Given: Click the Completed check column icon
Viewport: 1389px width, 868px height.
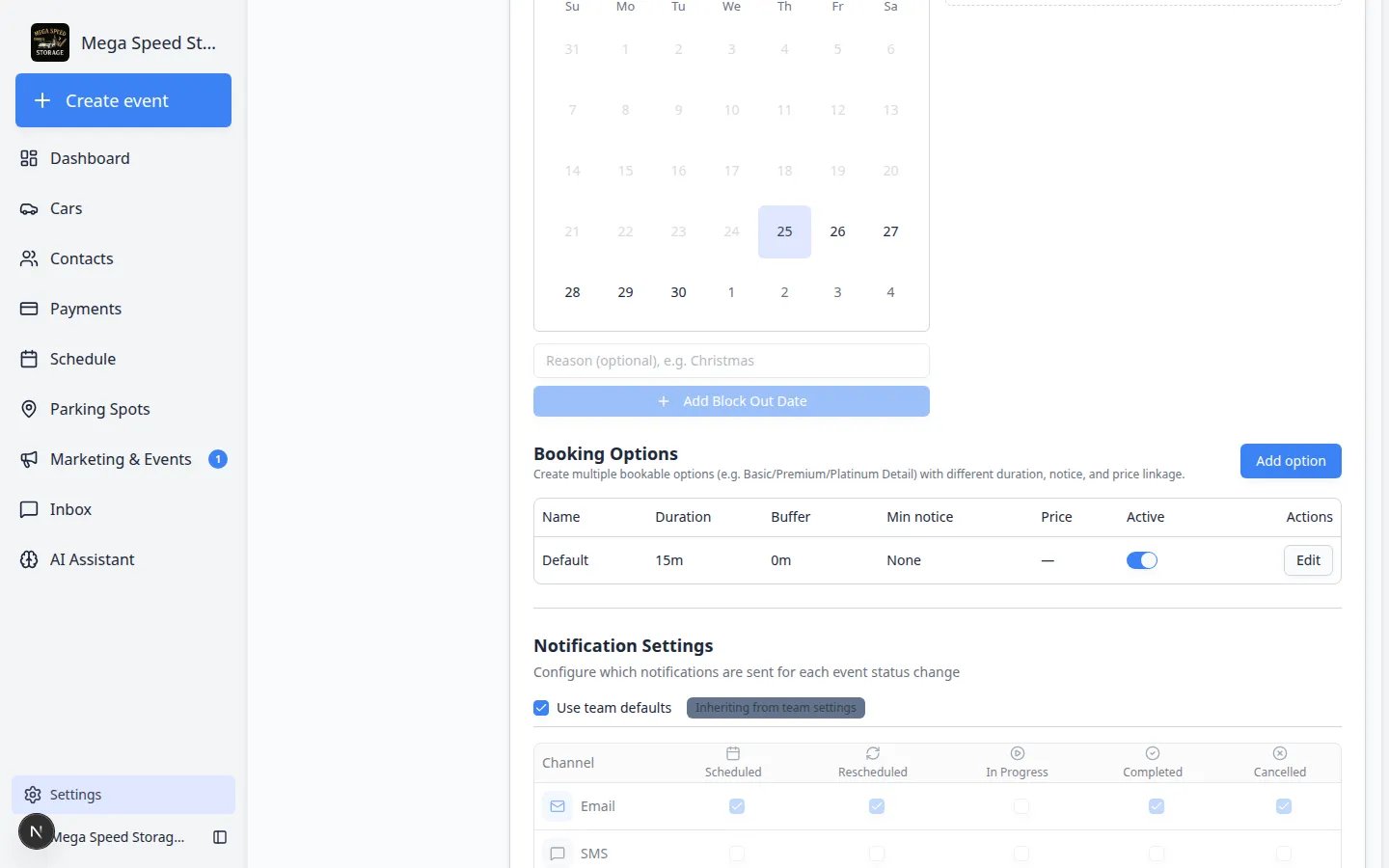Looking at the screenshot, I should [x=1153, y=753].
